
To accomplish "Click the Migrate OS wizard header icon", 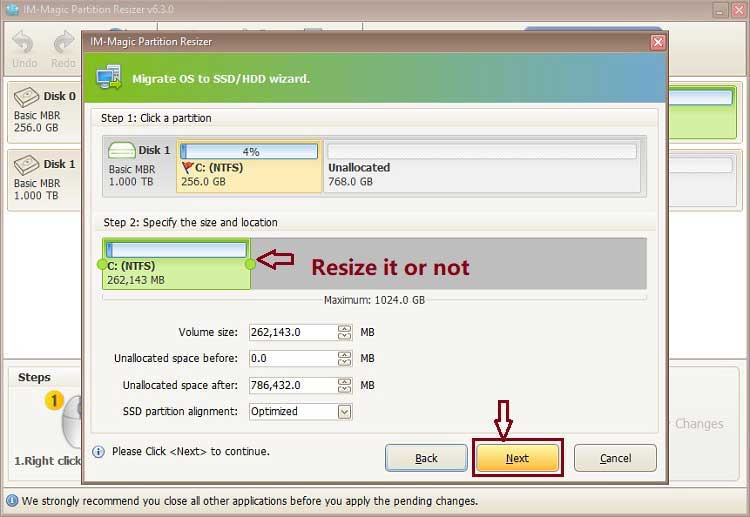I will pyautogui.click(x=110, y=78).
